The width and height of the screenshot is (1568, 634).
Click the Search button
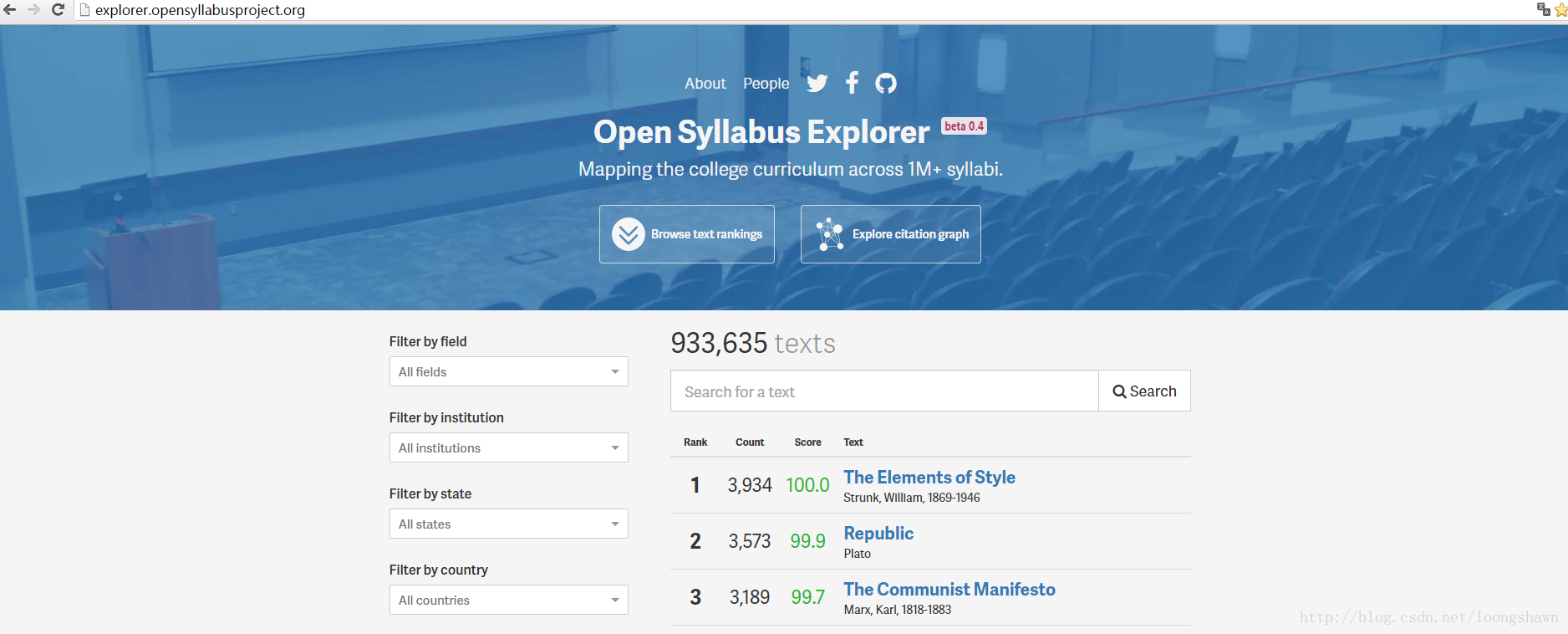(x=1144, y=391)
